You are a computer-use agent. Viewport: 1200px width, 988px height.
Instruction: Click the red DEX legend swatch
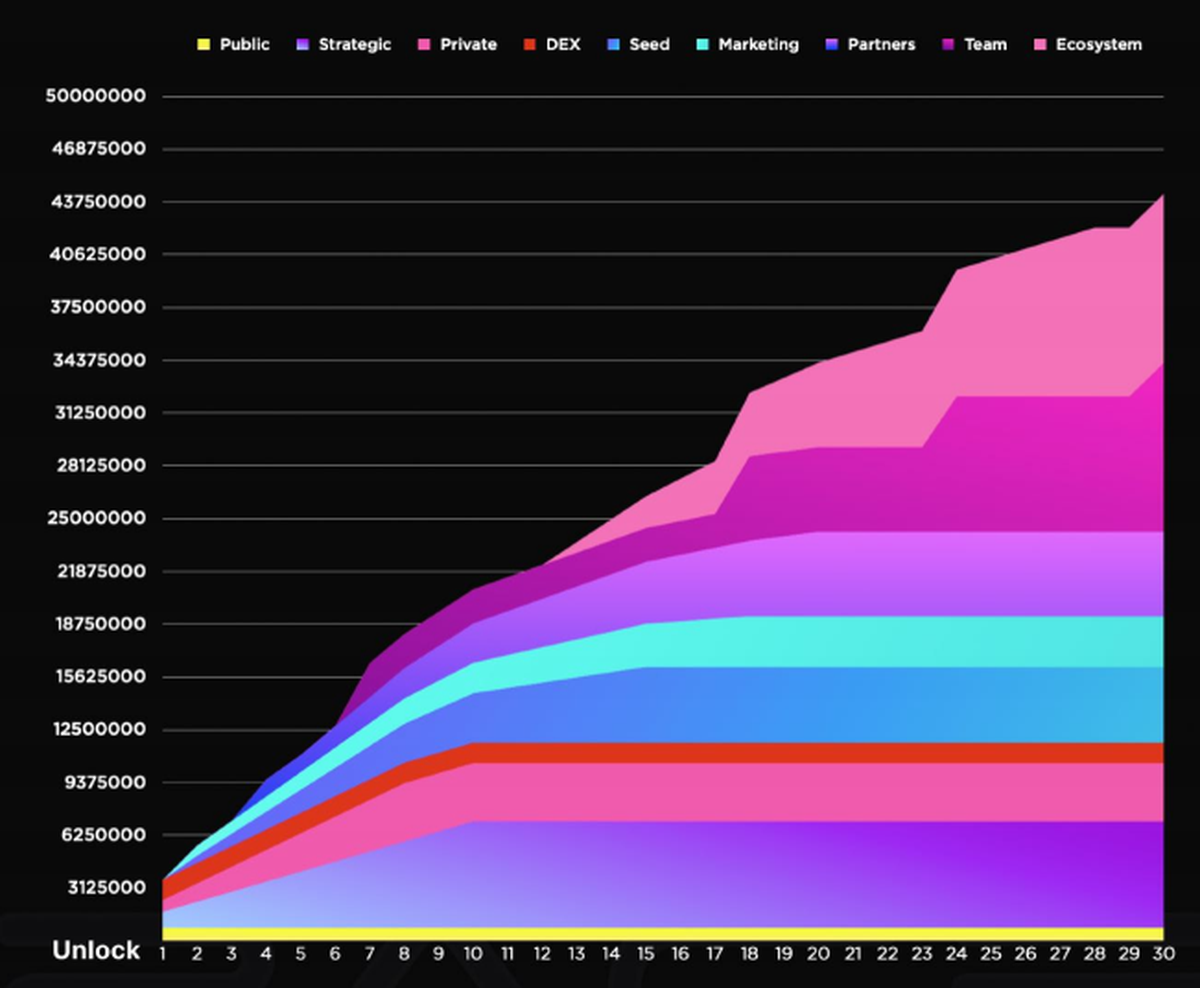click(x=530, y=45)
